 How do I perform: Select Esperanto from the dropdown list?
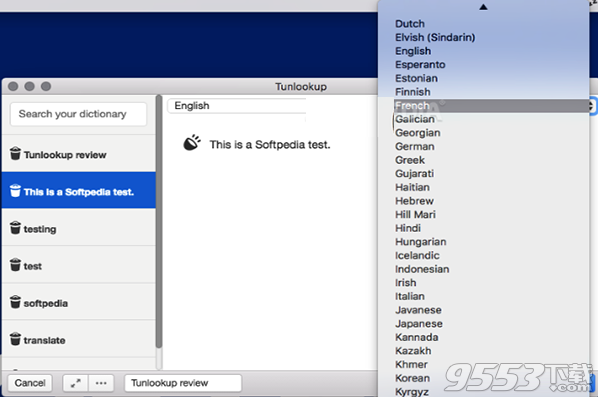[x=420, y=64]
